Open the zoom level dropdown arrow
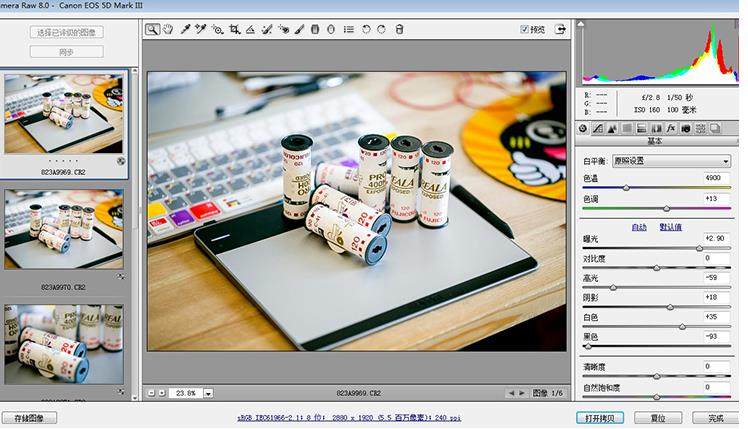Viewport: 748px width, 429px height. click(208, 393)
